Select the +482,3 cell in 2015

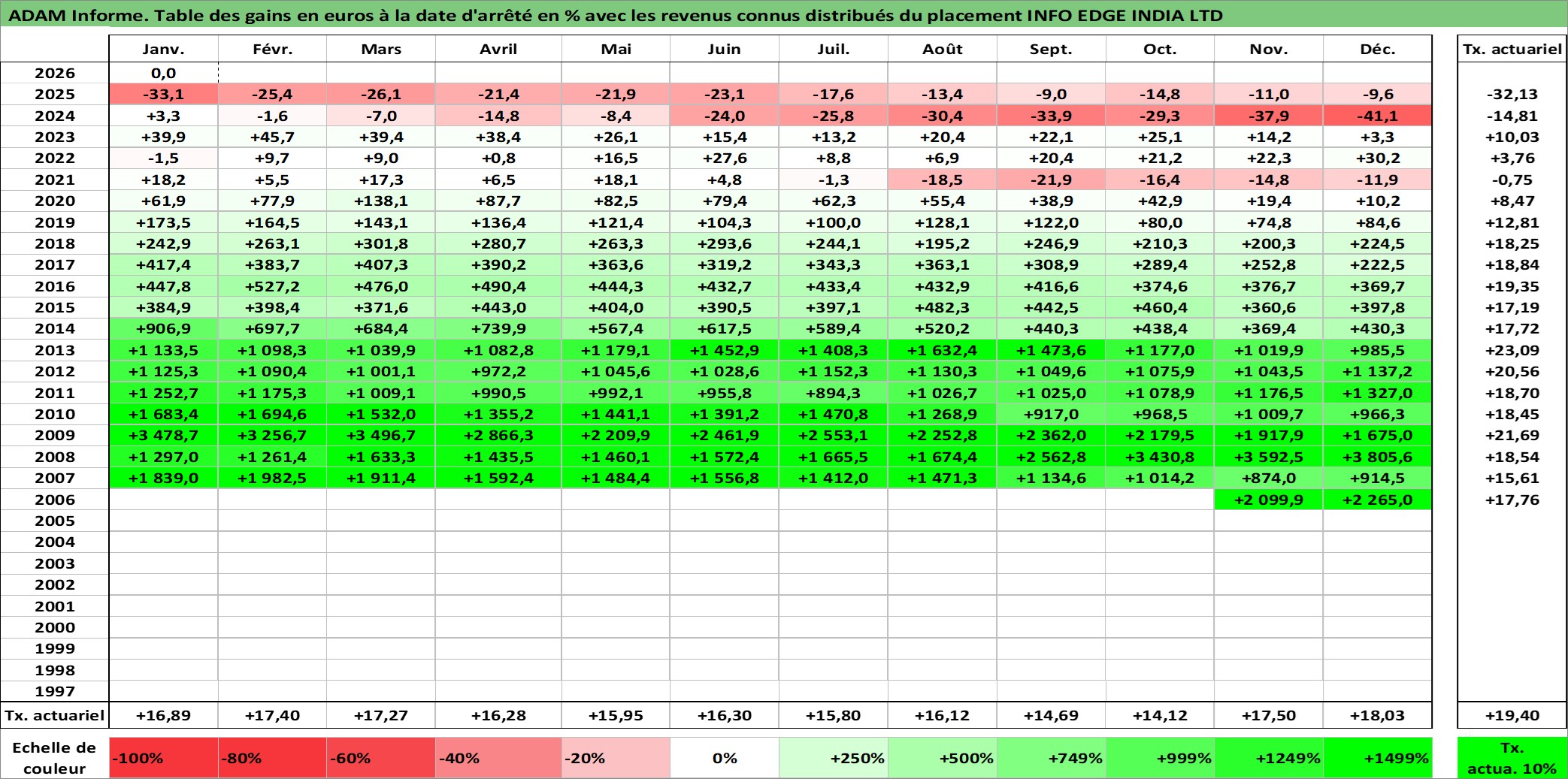tap(943, 307)
